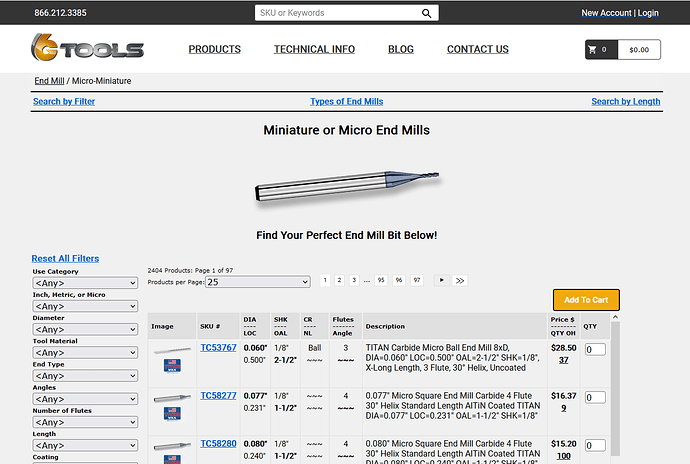The image size is (690, 464).
Task: Open product SKU TC53767
Action: 218,348
